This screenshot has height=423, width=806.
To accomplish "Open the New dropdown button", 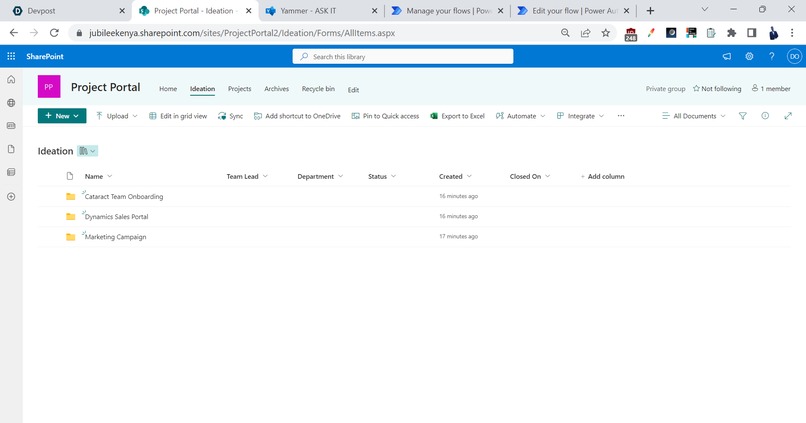I will coord(62,116).
